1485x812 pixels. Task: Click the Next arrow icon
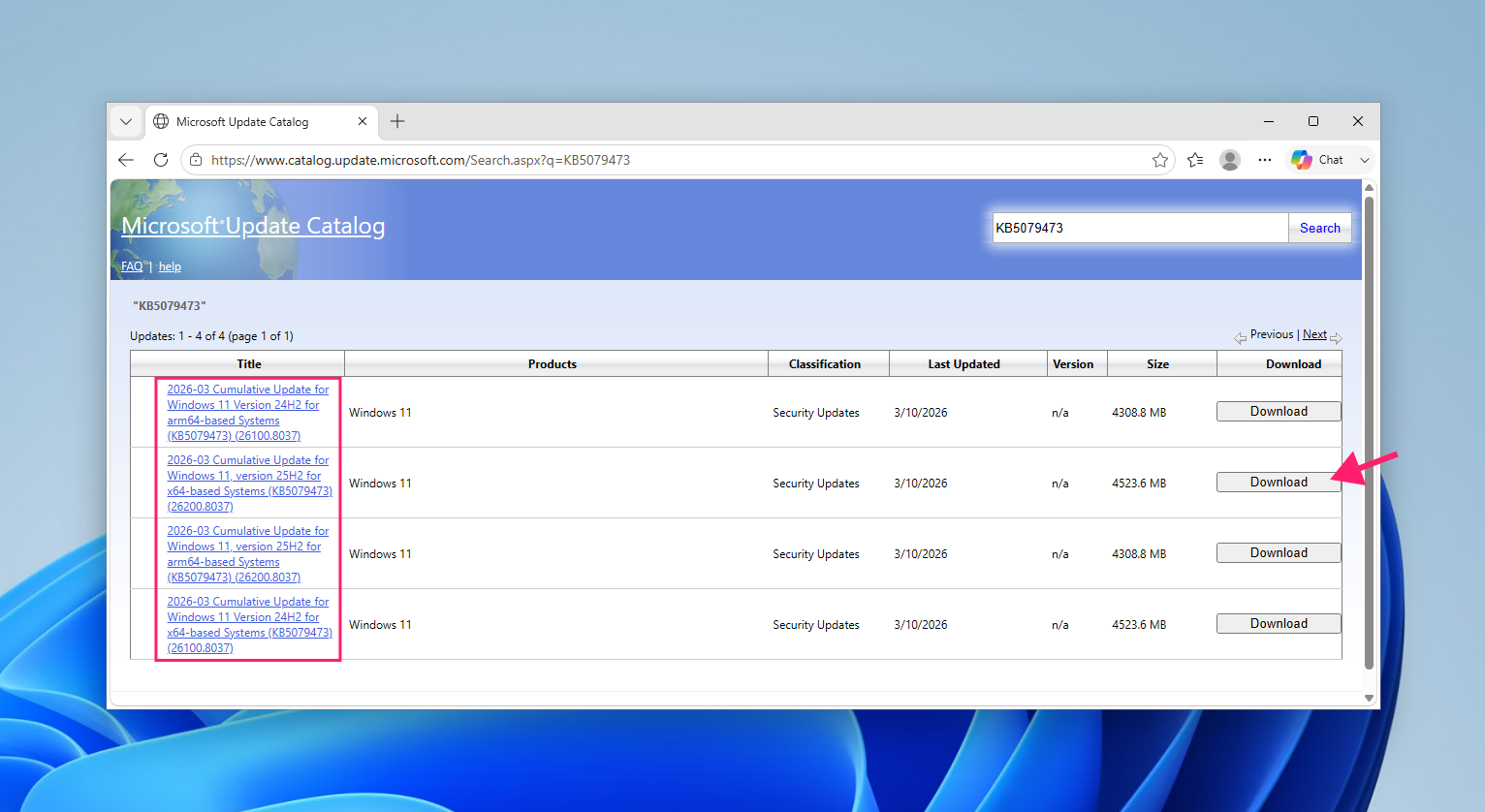click(1336, 338)
